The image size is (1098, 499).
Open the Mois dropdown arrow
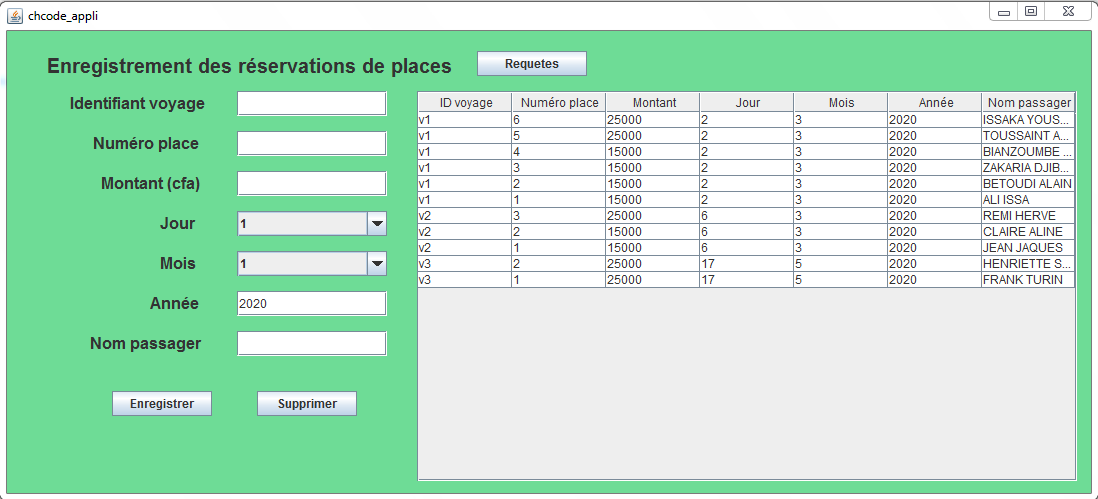point(377,264)
